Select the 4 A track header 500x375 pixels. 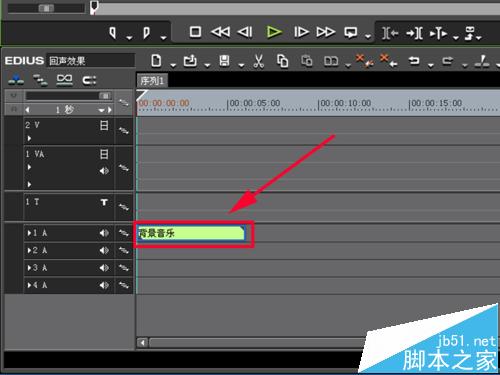click(68, 285)
